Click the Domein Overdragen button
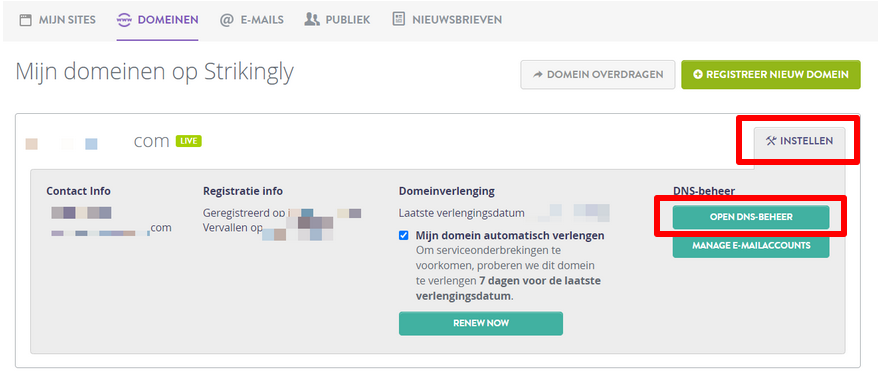Viewport: 890px width, 390px height. point(598,74)
